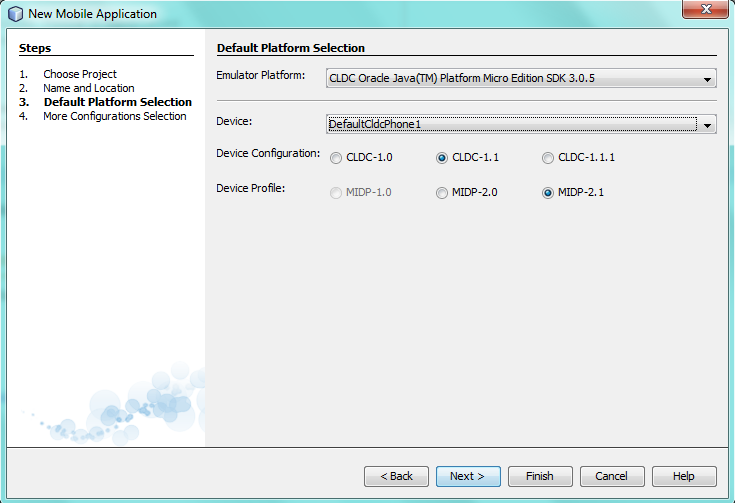Cancel the wizard
This screenshot has height=503, width=735.
pyautogui.click(x=612, y=476)
